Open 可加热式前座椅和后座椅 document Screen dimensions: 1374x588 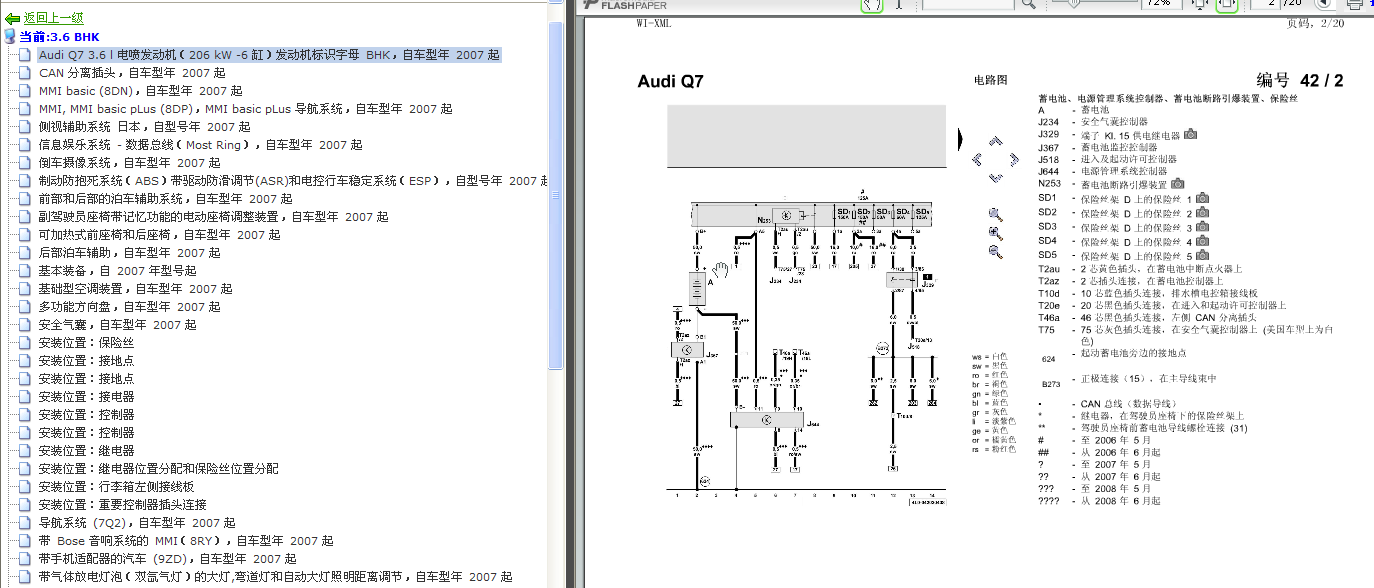[x=159, y=235]
